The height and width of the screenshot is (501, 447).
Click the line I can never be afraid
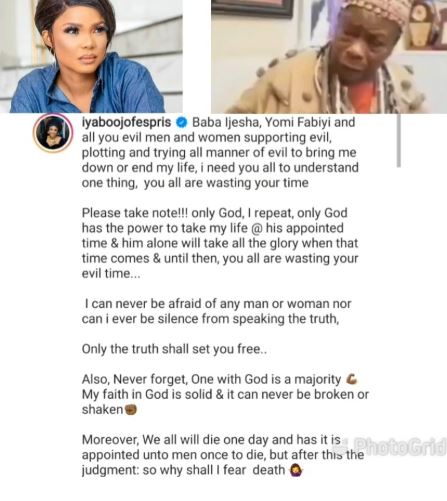tap(217, 304)
